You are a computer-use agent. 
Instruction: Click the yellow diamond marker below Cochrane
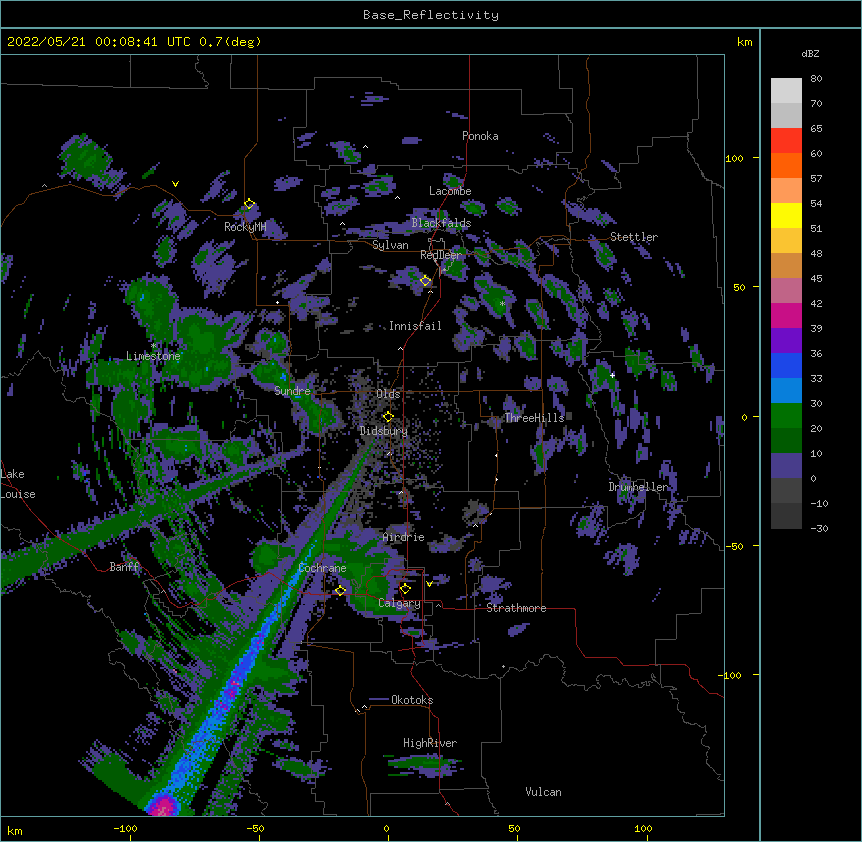point(340,590)
